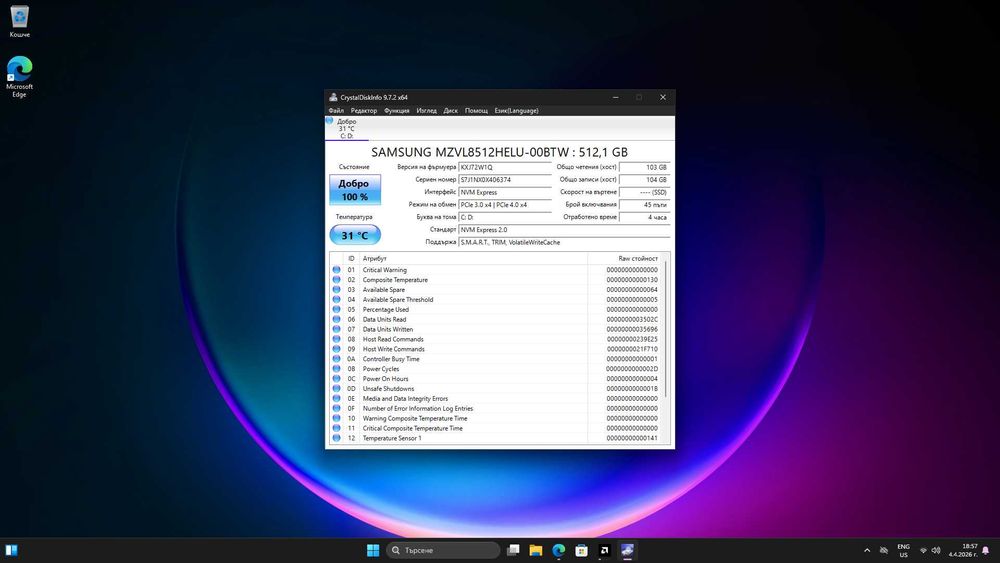1000x563 pixels.
Task: Select the Warning Composite Temperature Time row
Action: pos(496,418)
